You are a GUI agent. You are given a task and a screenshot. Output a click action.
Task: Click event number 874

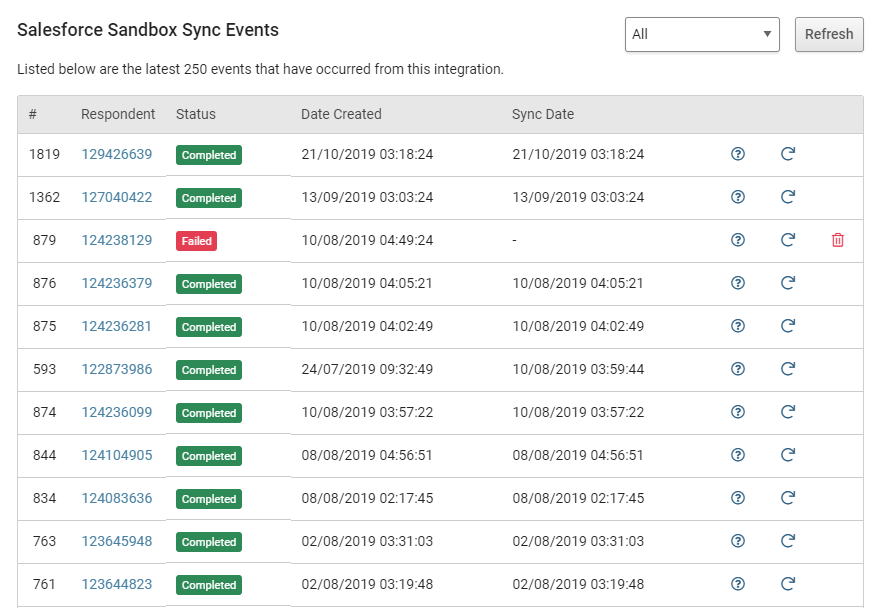(x=45, y=412)
